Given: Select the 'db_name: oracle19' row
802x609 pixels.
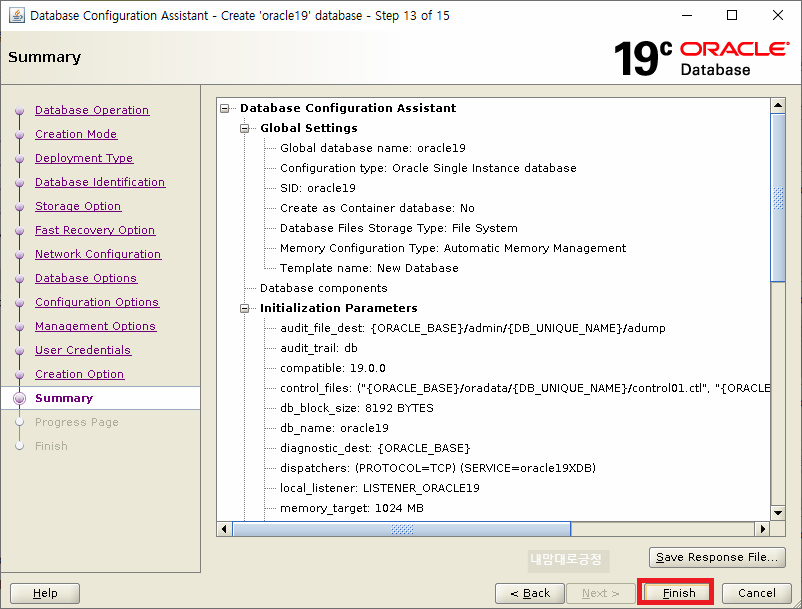Looking at the screenshot, I should (x=335, y=428).
